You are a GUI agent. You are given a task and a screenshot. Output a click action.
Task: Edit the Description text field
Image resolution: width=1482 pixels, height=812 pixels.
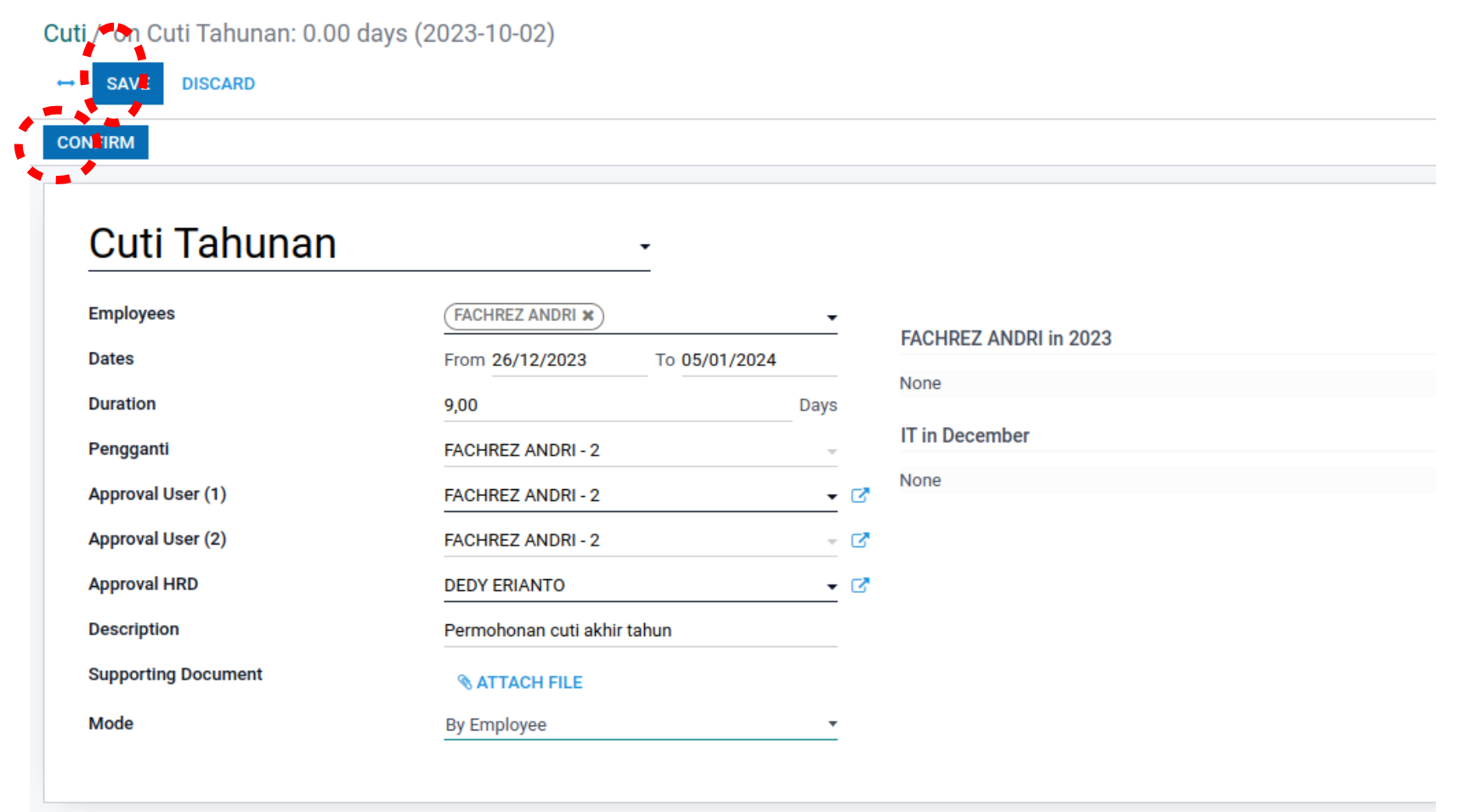pos(639,630)
